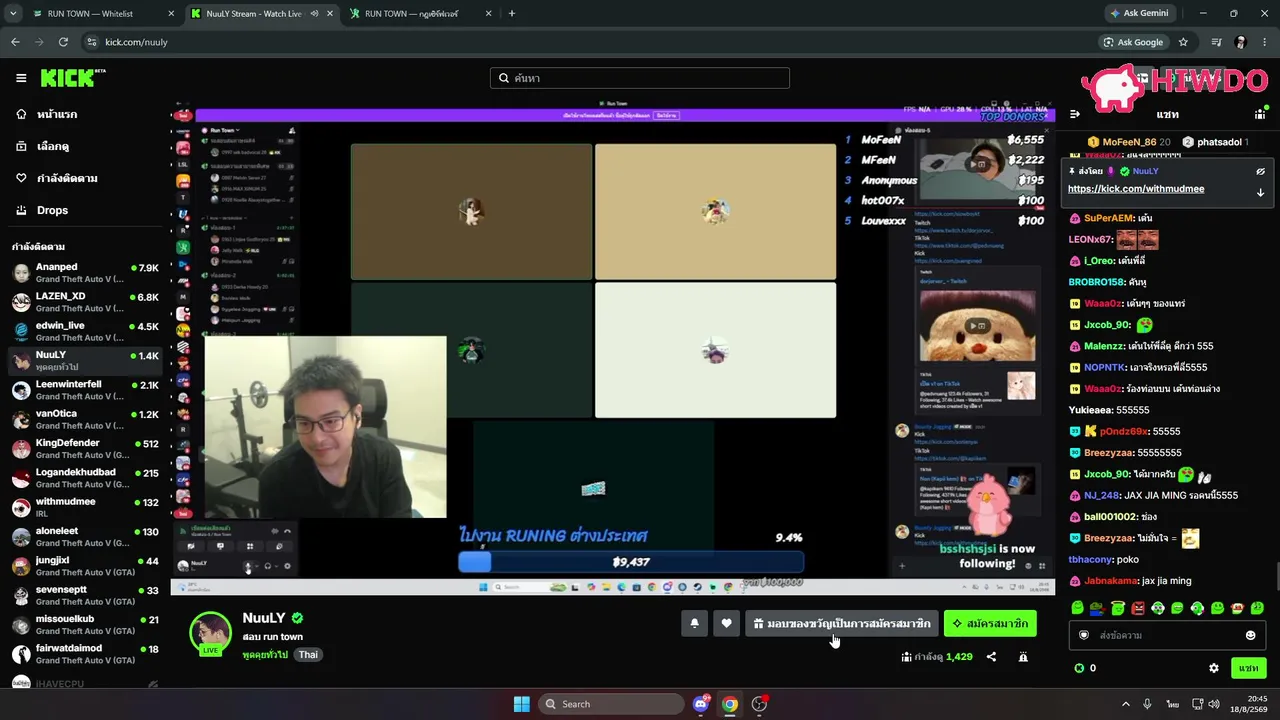The image size is (1280, 720).
Task: Open edwin_live channel in the following list
Action: coord(85,331)
